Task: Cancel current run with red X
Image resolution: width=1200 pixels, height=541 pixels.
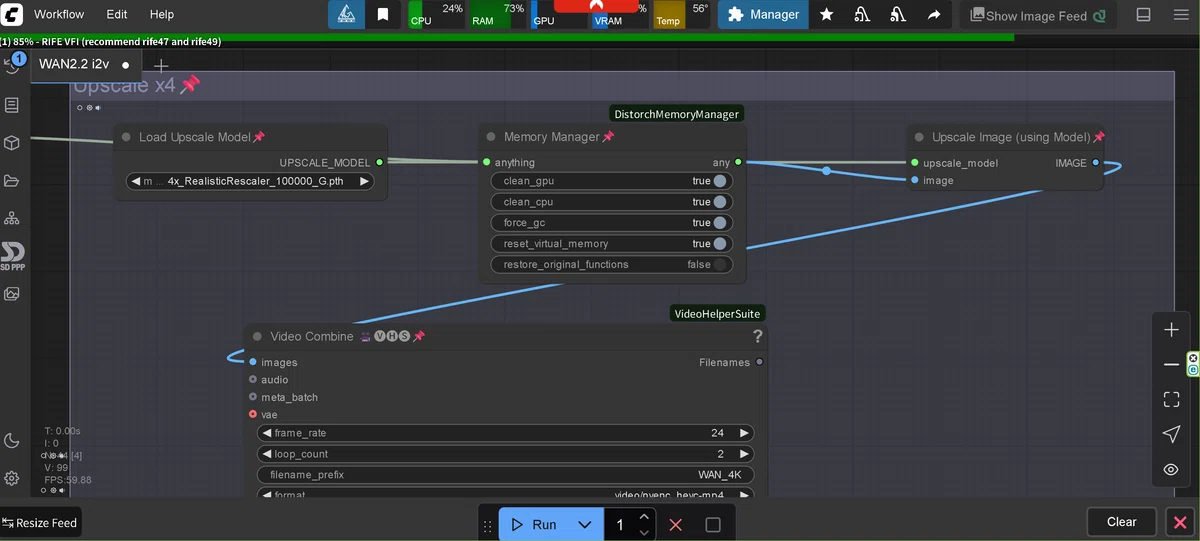Action: pyautogui.click(x=676, y=525)
